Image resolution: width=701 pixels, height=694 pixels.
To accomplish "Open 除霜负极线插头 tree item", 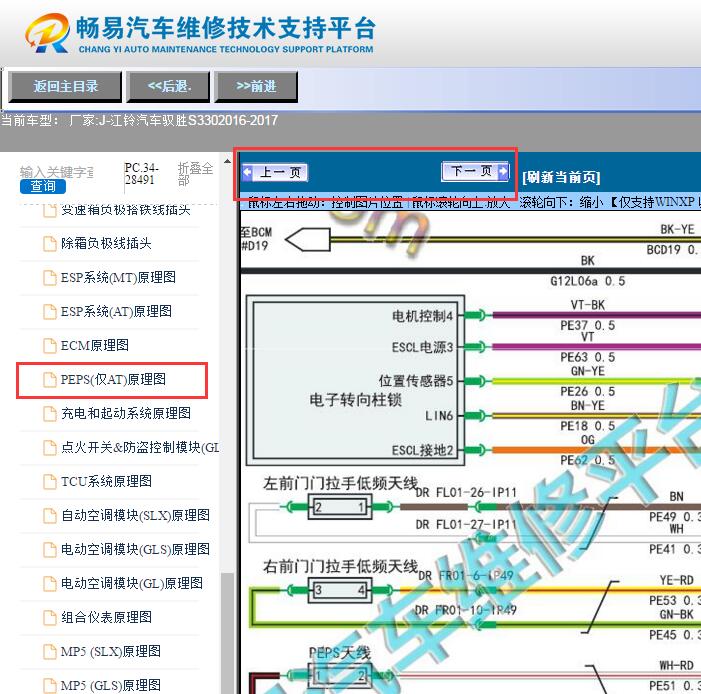I will (106, 243).
